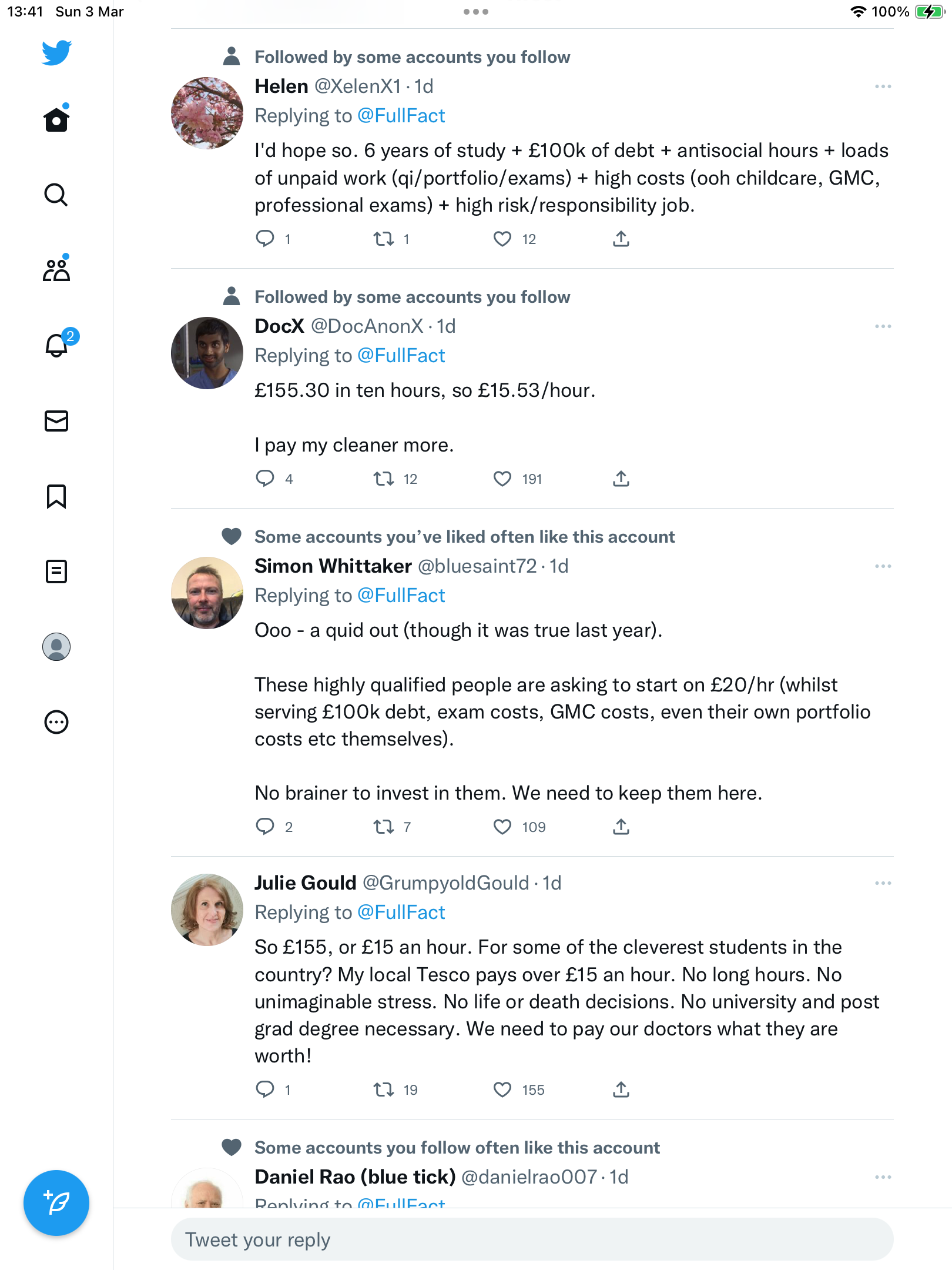Open Simon Whittaker's profile picture
This screenshot has height=1270, width=952.
point(207,593)
